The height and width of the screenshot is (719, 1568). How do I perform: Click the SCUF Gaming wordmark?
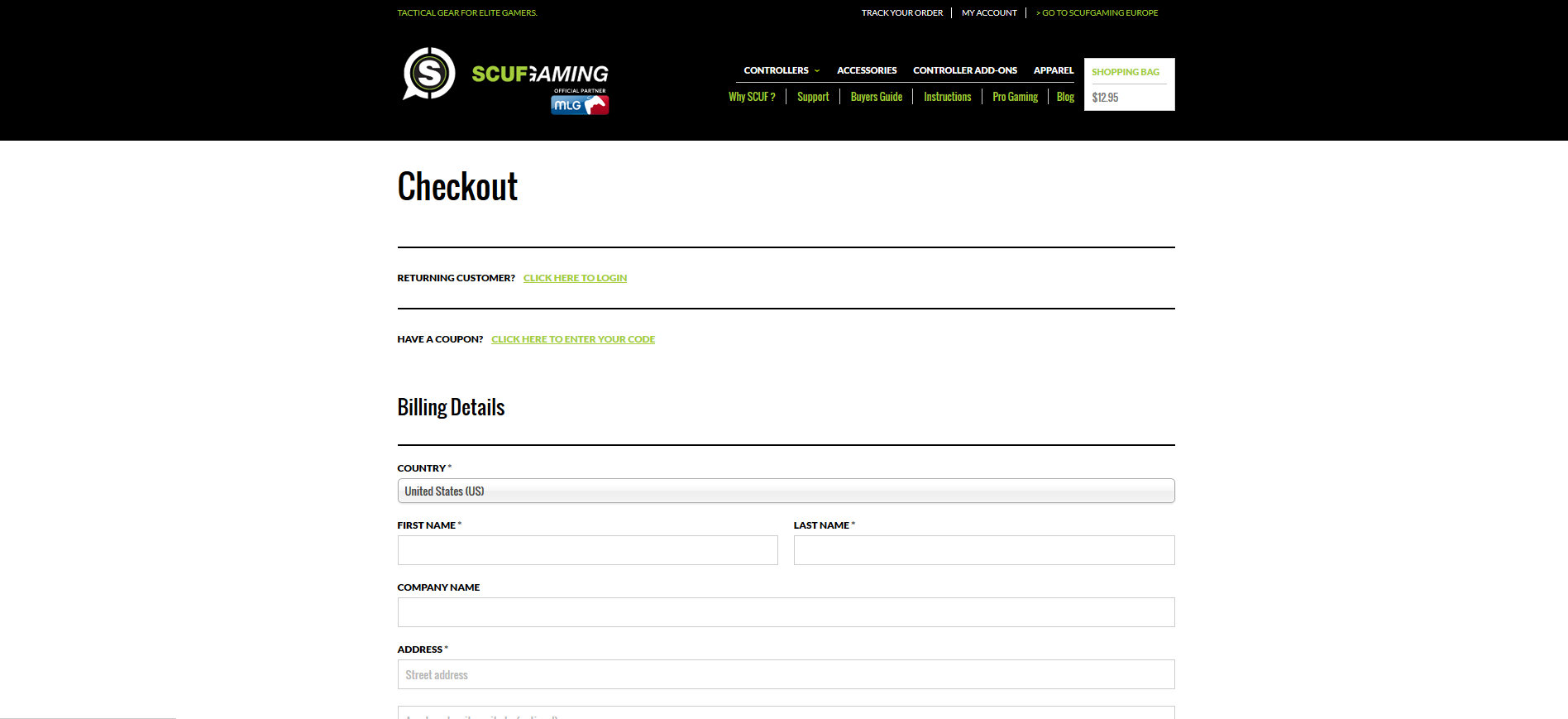pos(539,74)
